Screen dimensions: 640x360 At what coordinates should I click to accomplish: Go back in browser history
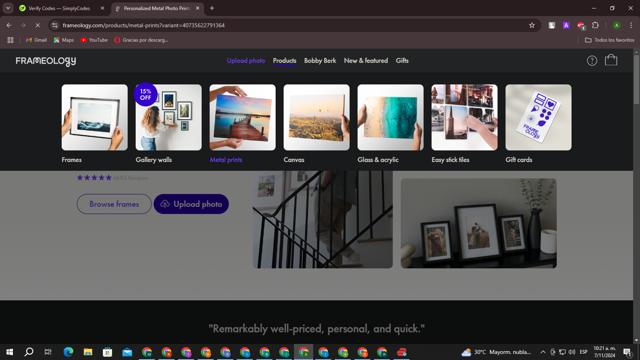click(9, 25)
